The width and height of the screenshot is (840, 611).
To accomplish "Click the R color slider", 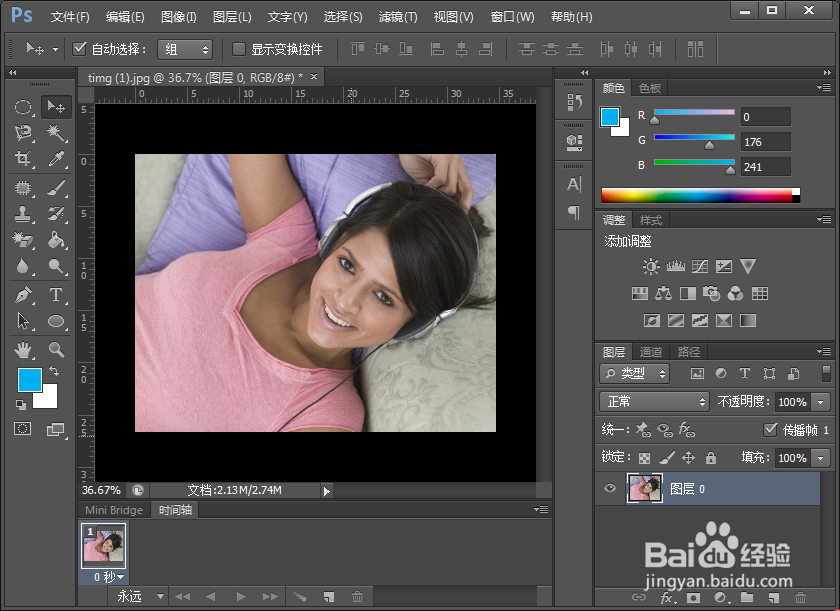I will pyautogui.click(x=694, y=112).
